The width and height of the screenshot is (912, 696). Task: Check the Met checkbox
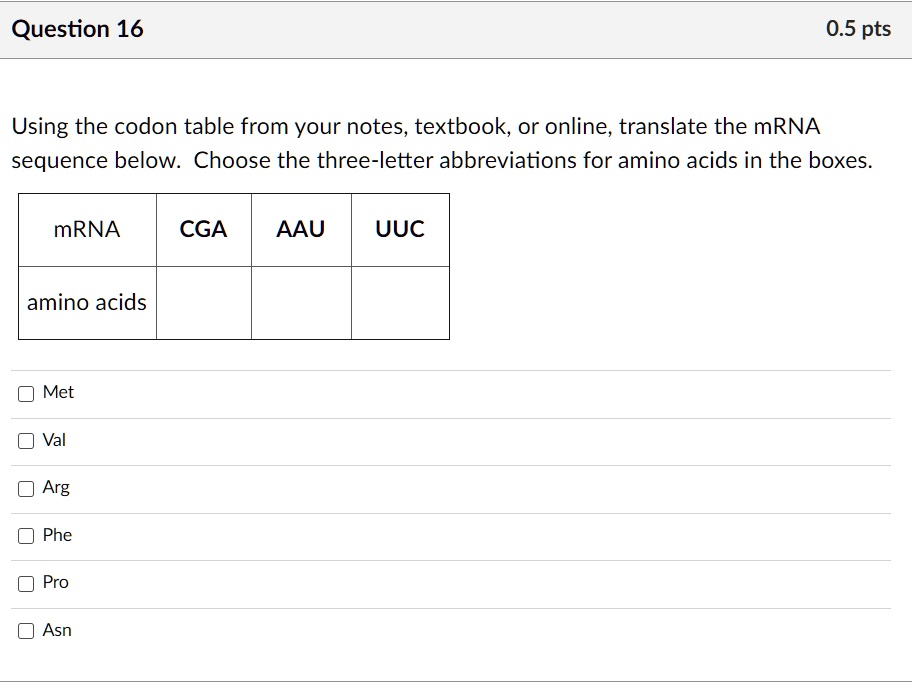point(25,393)
